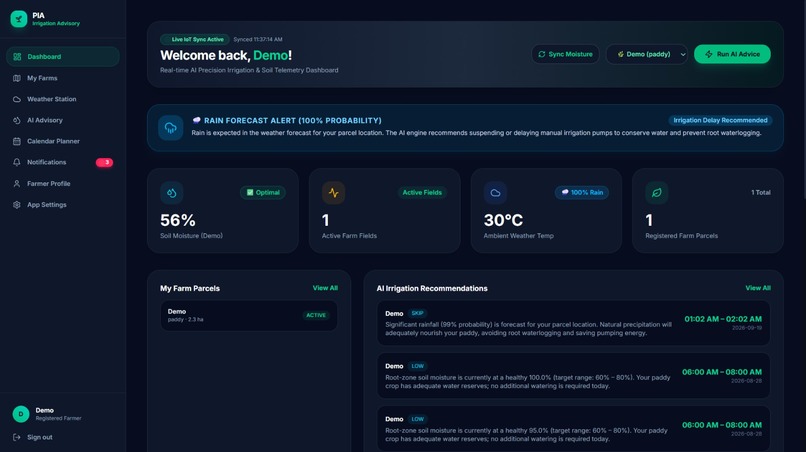Viewport: 806px width, 452px height.
Task: Expand the Demo (paddy) farm dropdown
Action: 647,54
